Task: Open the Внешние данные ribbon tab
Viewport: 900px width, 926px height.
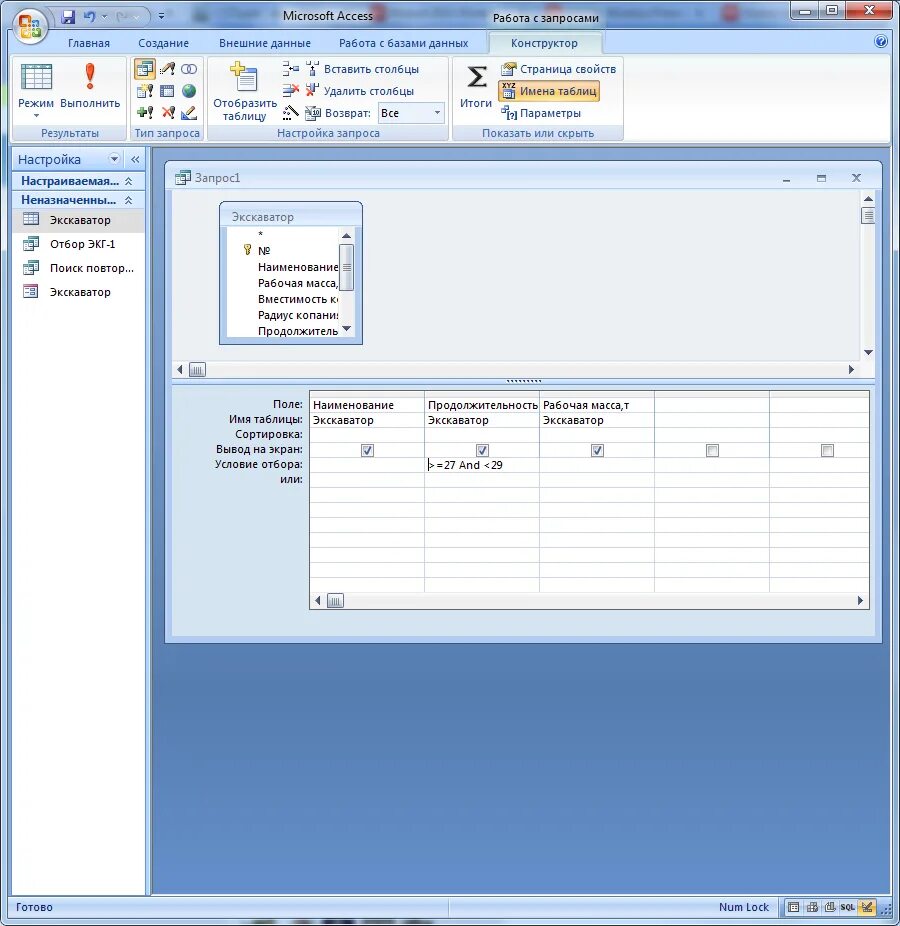Action: [x=265, y=43]
